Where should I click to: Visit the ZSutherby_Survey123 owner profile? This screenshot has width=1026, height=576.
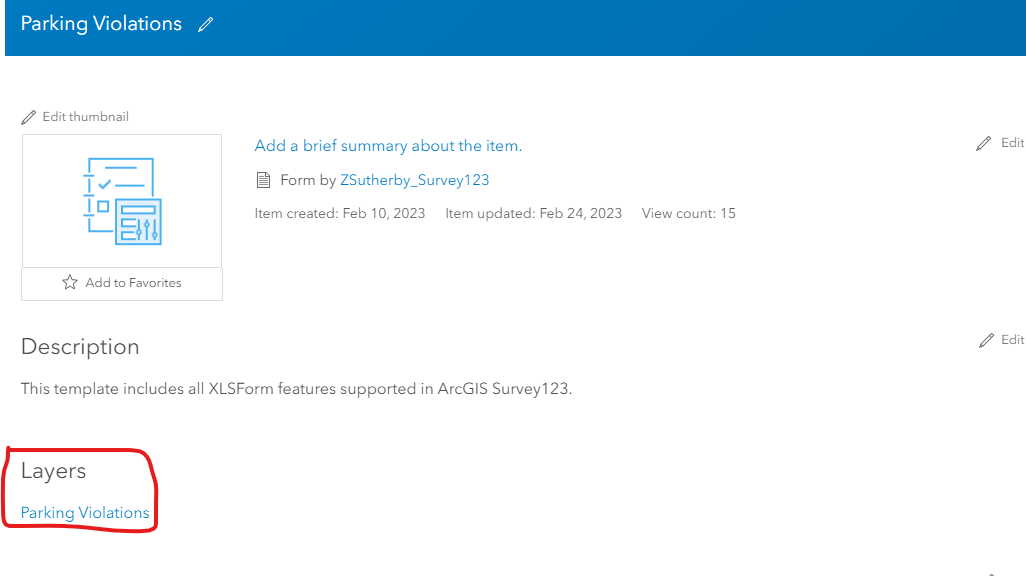click(414, 180)
